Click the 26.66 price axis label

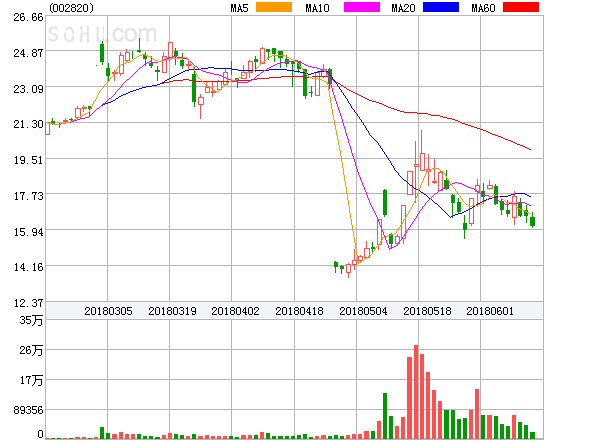(28, 17)
